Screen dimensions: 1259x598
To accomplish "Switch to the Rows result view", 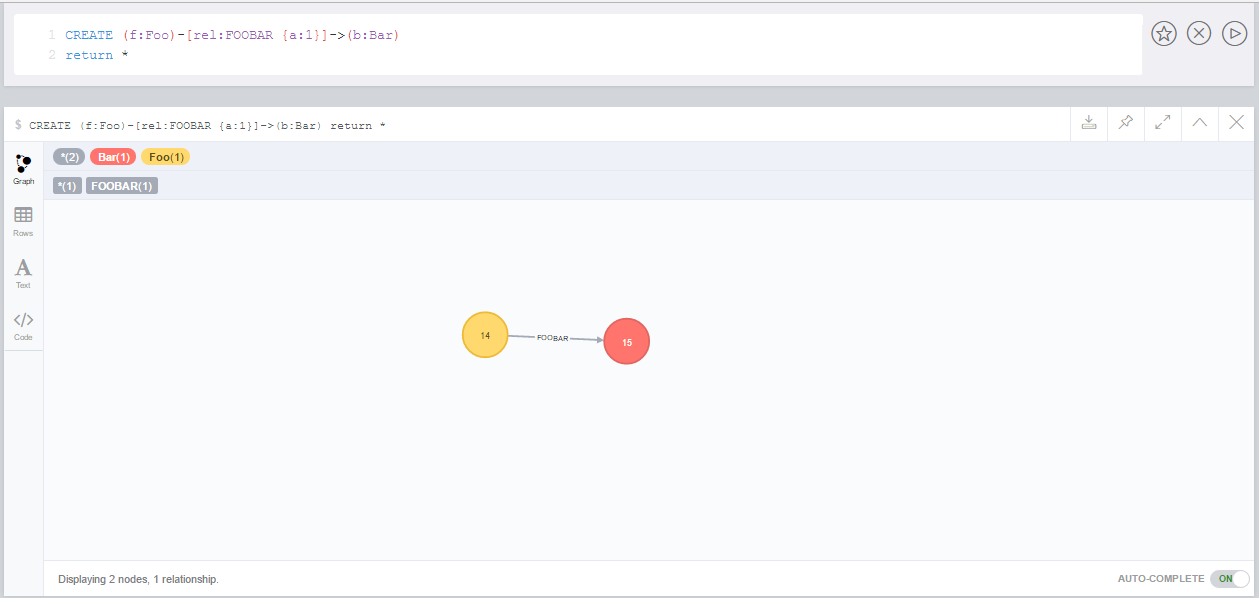I will (x=23, y=220).
